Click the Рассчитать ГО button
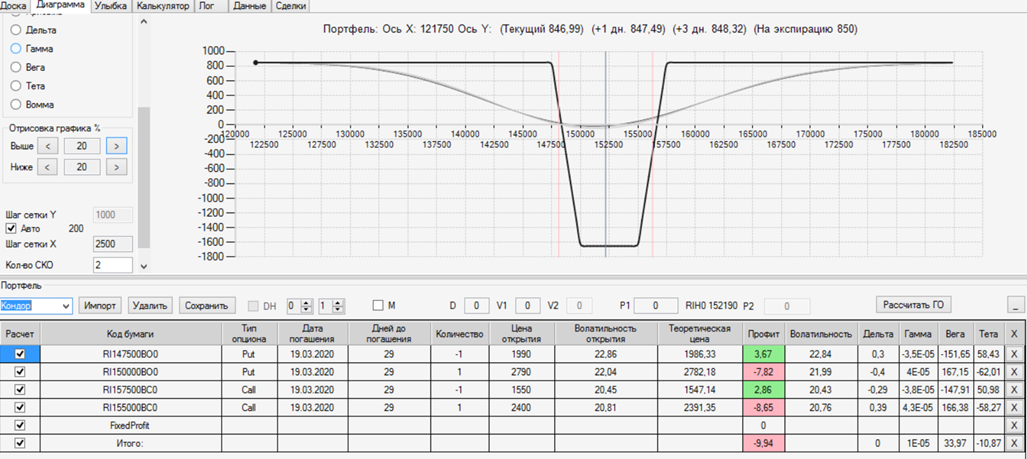 (x=914, y=304)
